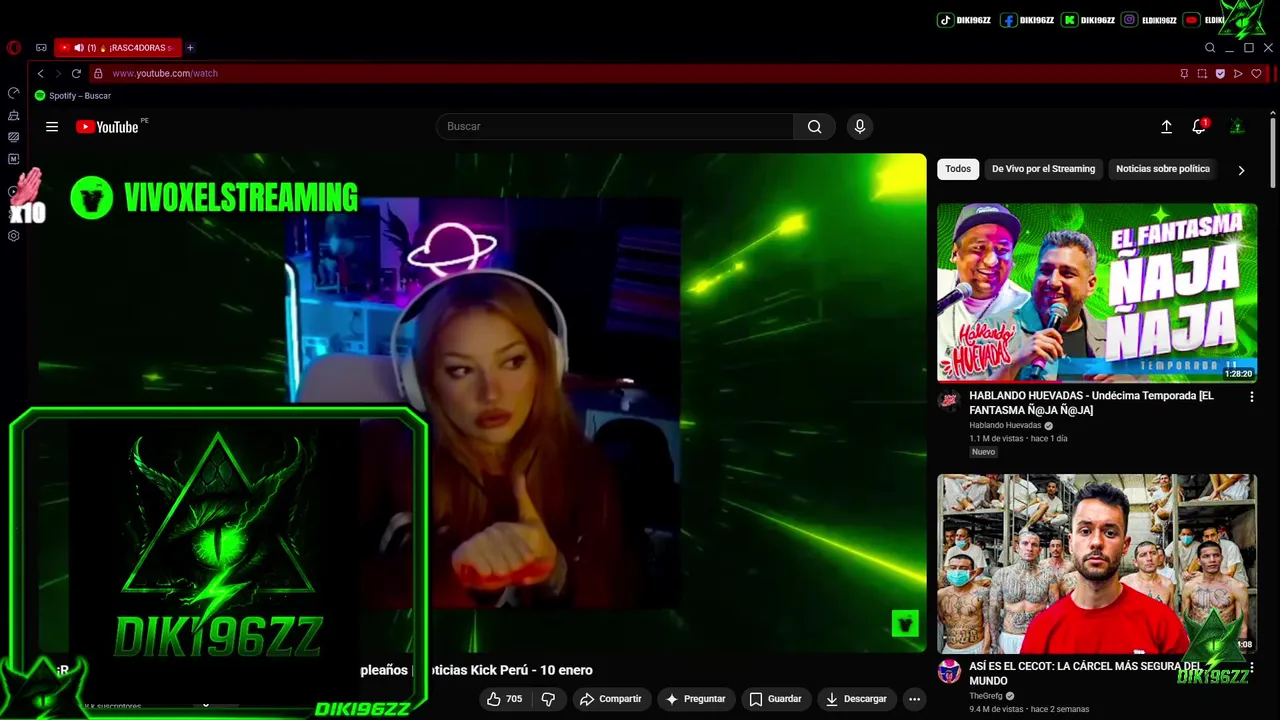Click the video player to pause
The image size is (1280, 720).
pos(482,402)
